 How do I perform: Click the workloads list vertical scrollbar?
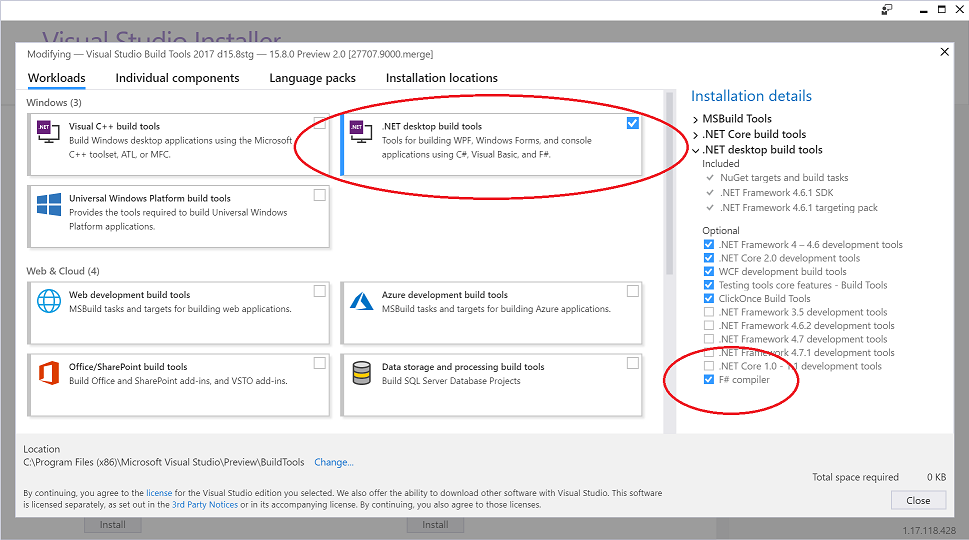(669, 185)
